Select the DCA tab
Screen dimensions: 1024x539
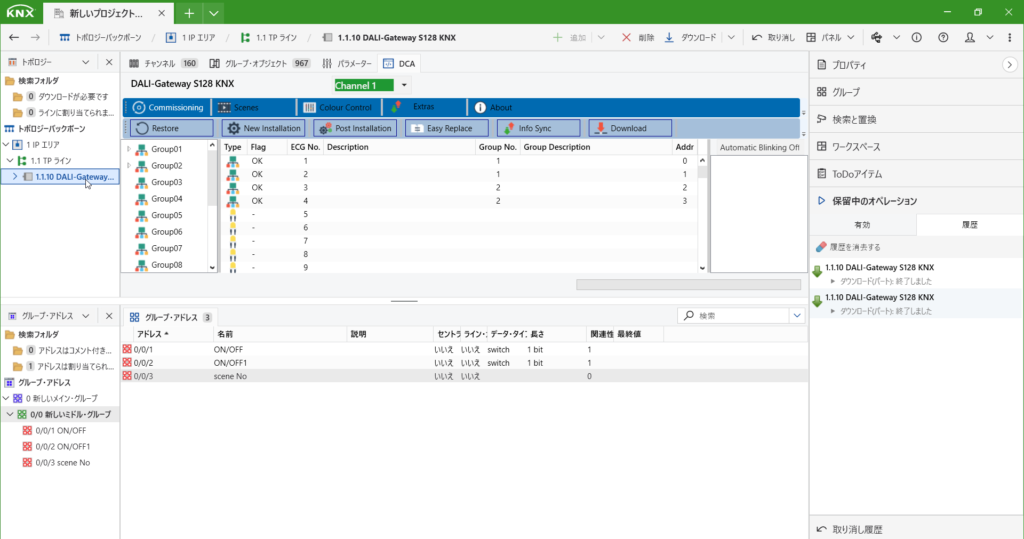pyautogui.click(x=399, y=63)
